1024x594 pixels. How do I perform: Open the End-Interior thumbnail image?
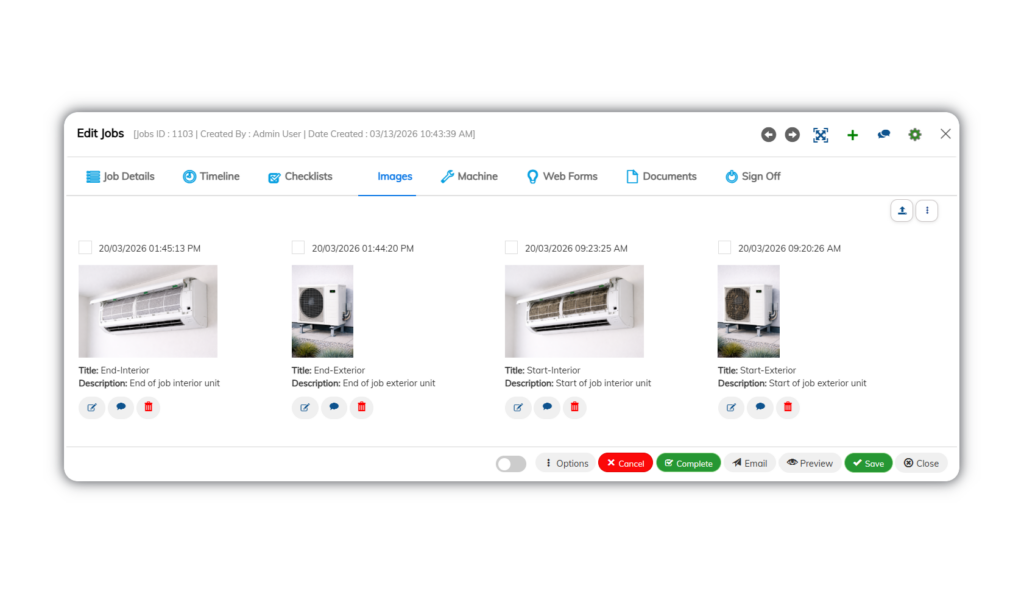[x=148, y=311]
